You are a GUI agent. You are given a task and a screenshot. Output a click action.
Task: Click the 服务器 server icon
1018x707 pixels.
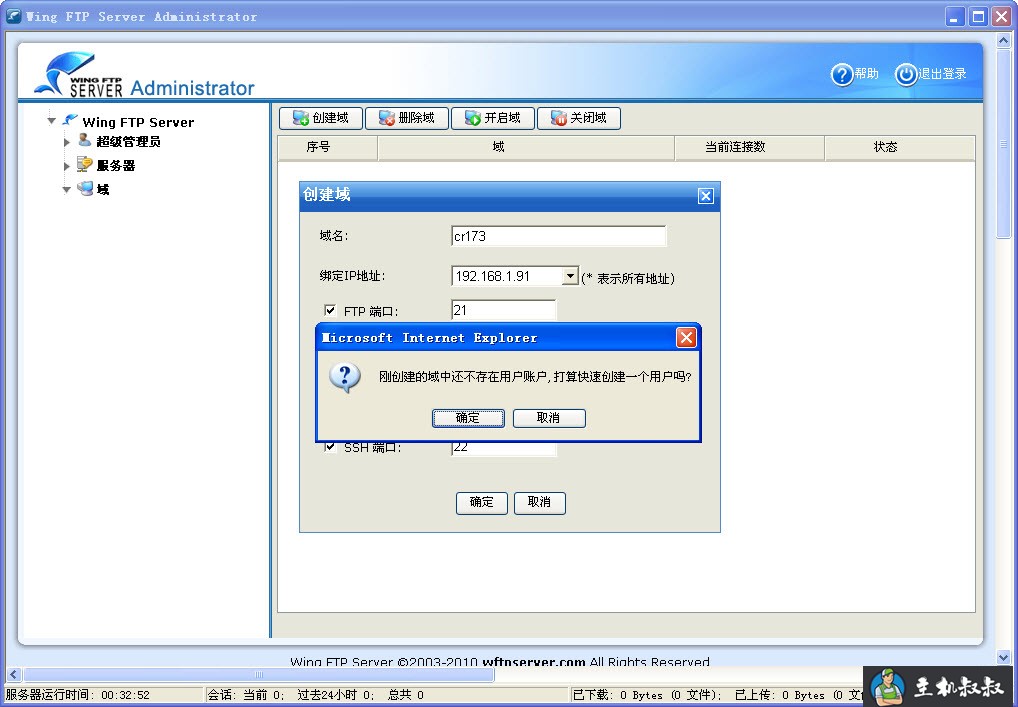point(84,164)
